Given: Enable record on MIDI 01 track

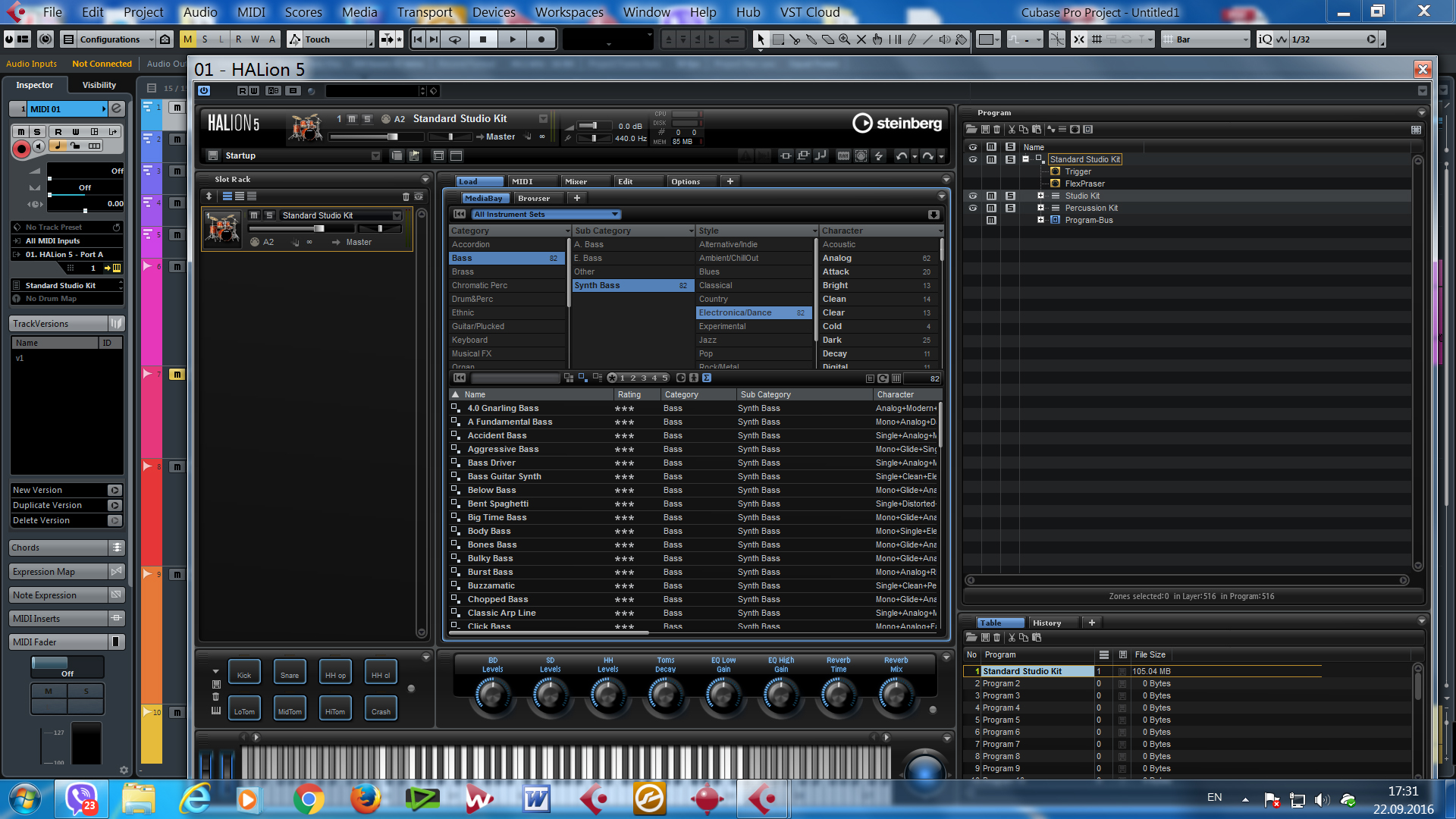Looking at the screenshot, I should (x=21, y=149).
